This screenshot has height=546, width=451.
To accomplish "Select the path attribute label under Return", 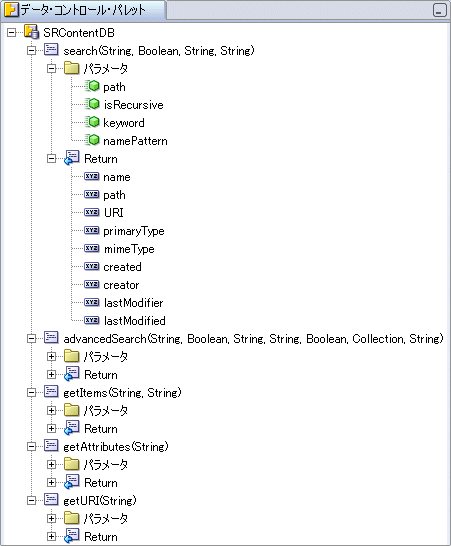I will pos(114,195).
